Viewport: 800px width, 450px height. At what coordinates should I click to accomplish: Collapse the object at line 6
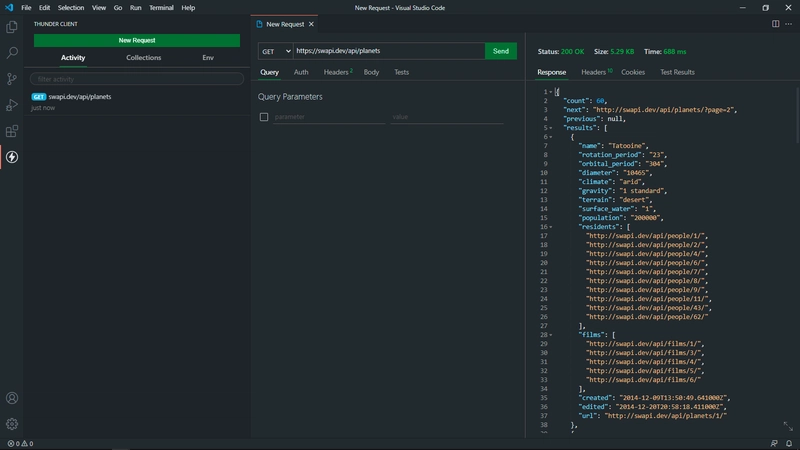click(x=551, y=137)
